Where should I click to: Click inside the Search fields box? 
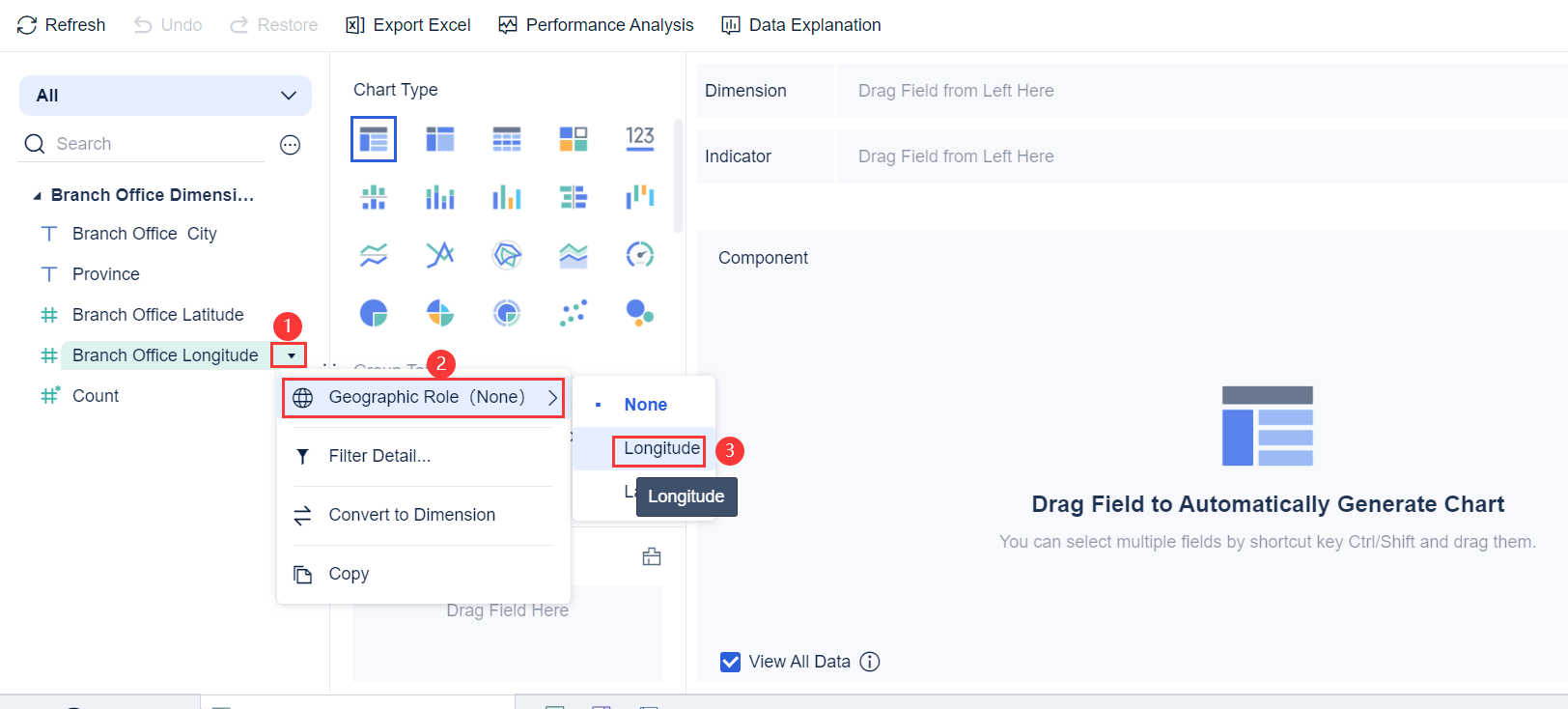tap(145, 143)
